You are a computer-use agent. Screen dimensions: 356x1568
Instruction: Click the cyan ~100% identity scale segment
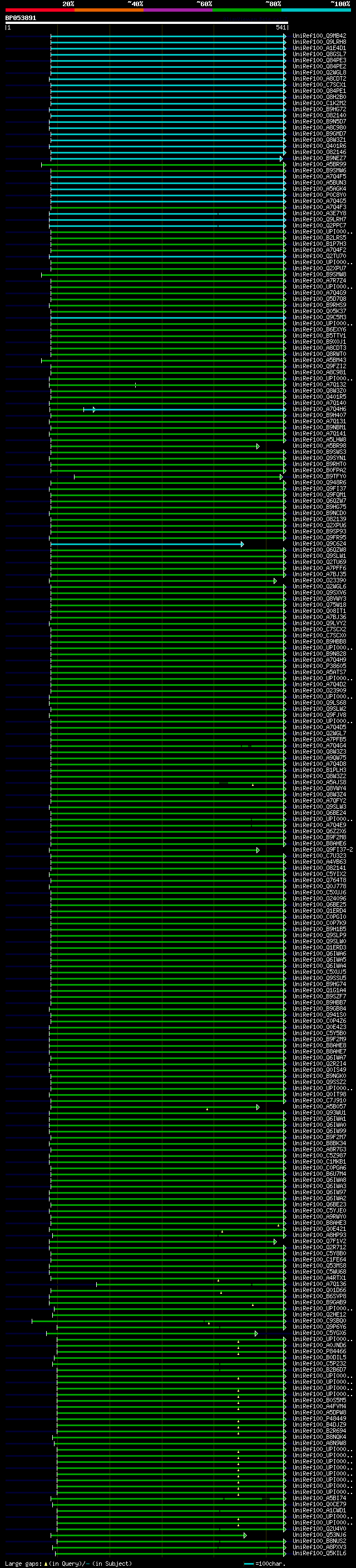(317, 10)
